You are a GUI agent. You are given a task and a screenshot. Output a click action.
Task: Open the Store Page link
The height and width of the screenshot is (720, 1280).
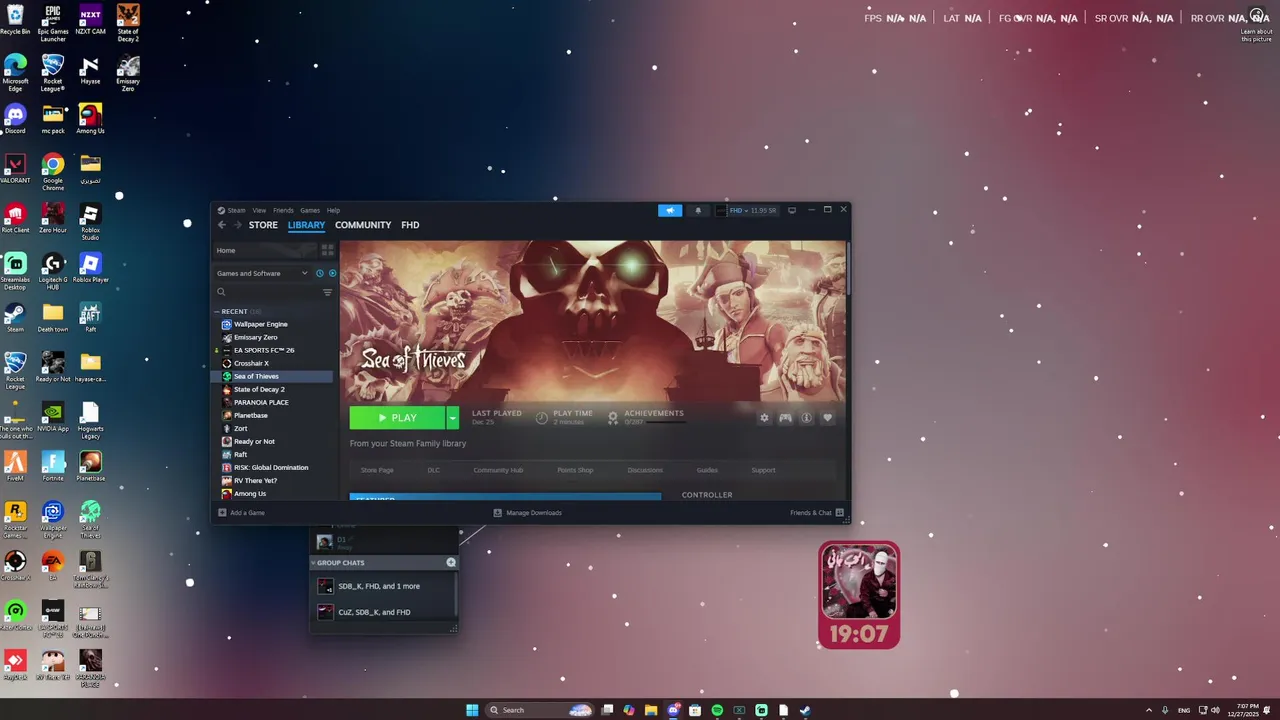(377, 470)
